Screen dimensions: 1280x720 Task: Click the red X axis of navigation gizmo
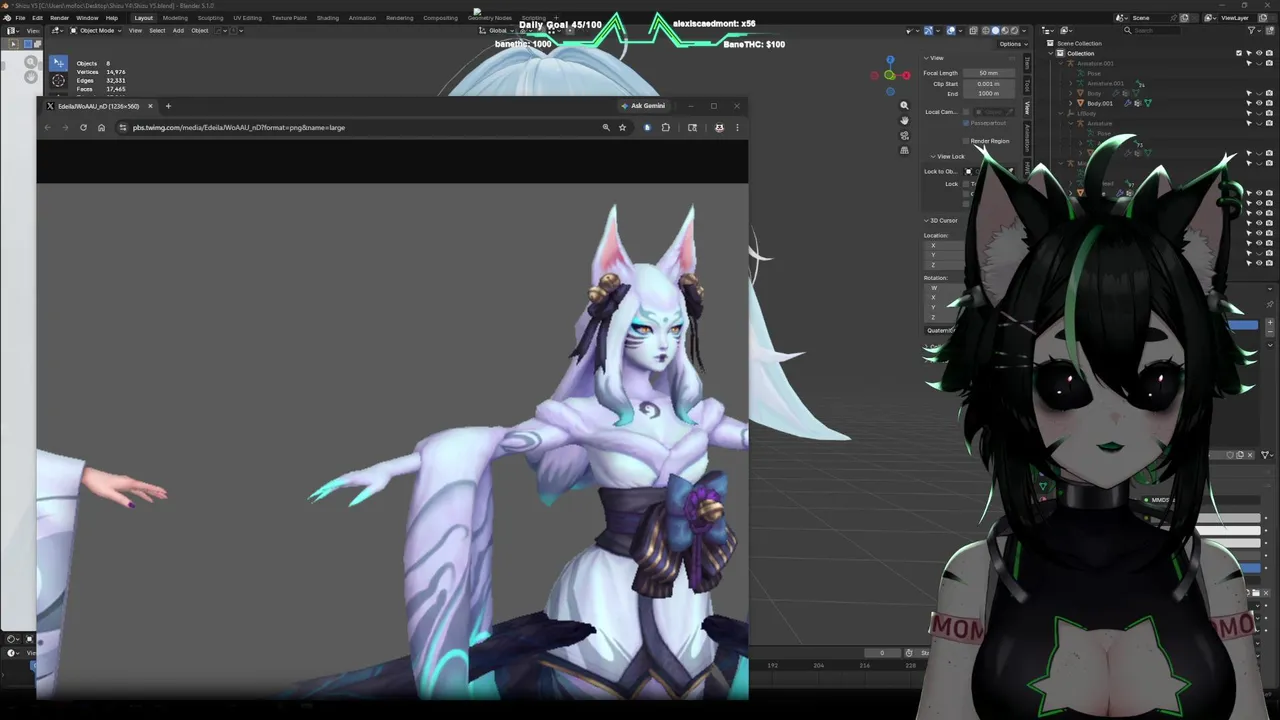(x=907, y=75)
